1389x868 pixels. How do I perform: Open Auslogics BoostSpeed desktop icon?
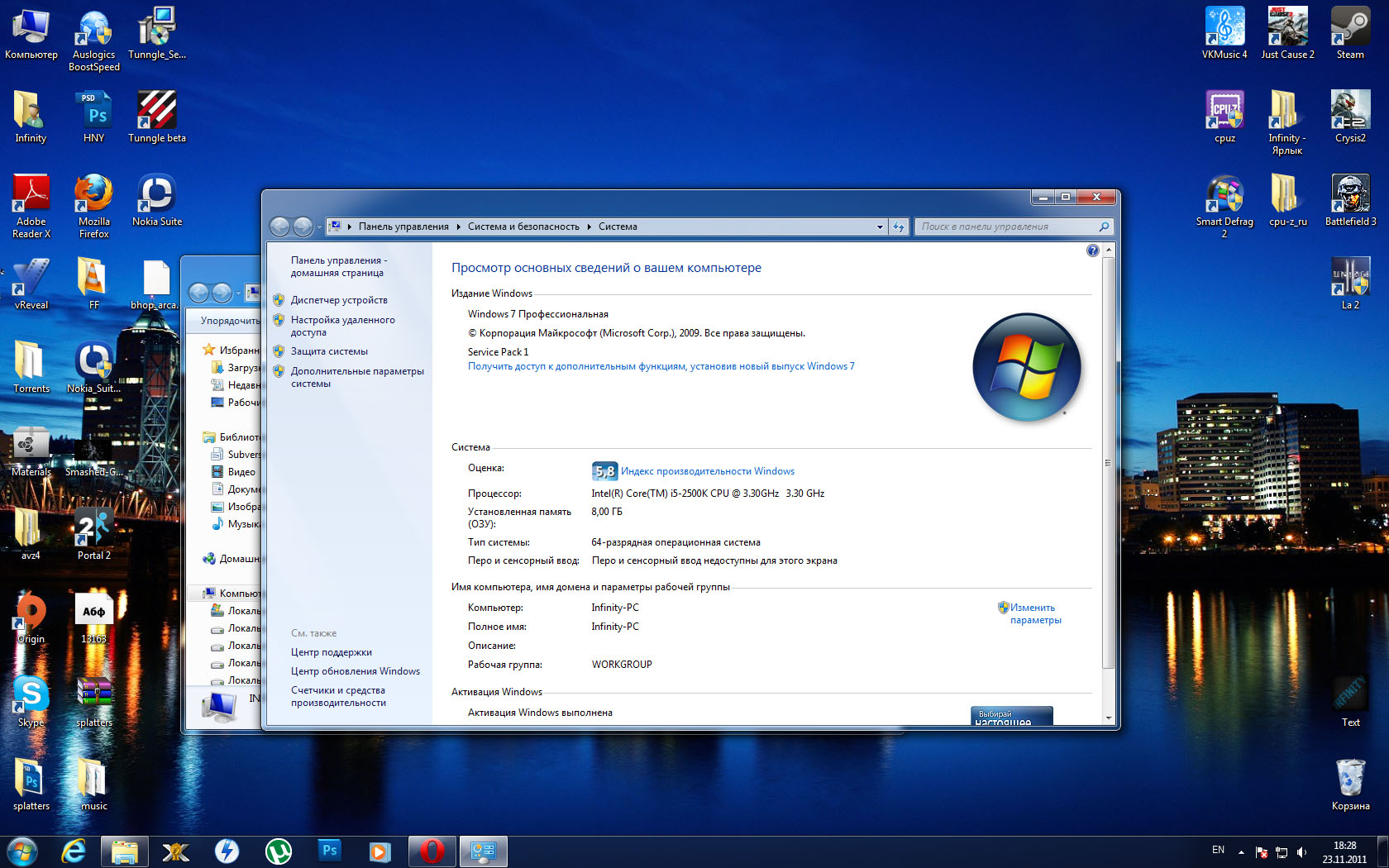[x=93, y=39]
